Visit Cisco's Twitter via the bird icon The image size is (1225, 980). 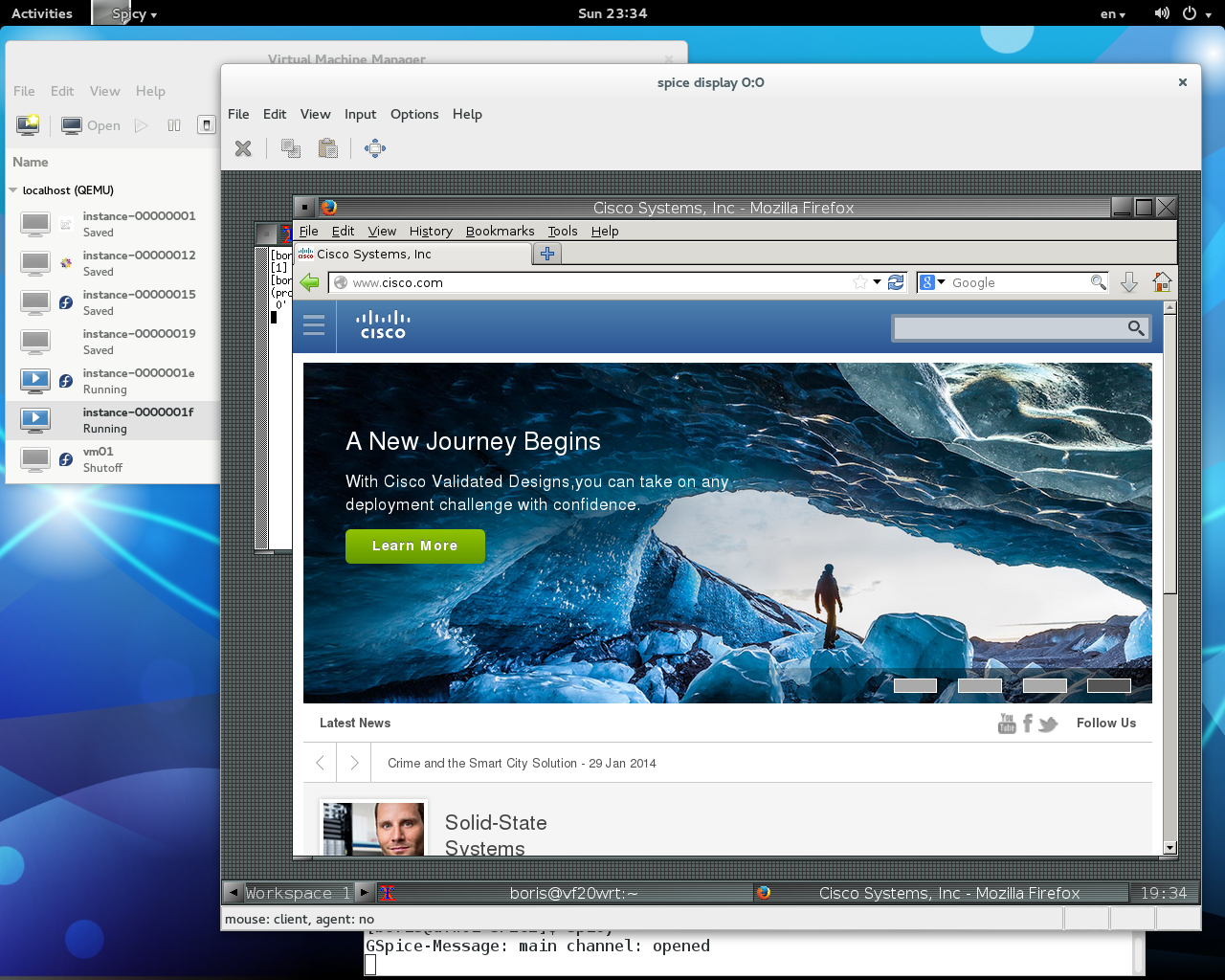click(1048, 724)
